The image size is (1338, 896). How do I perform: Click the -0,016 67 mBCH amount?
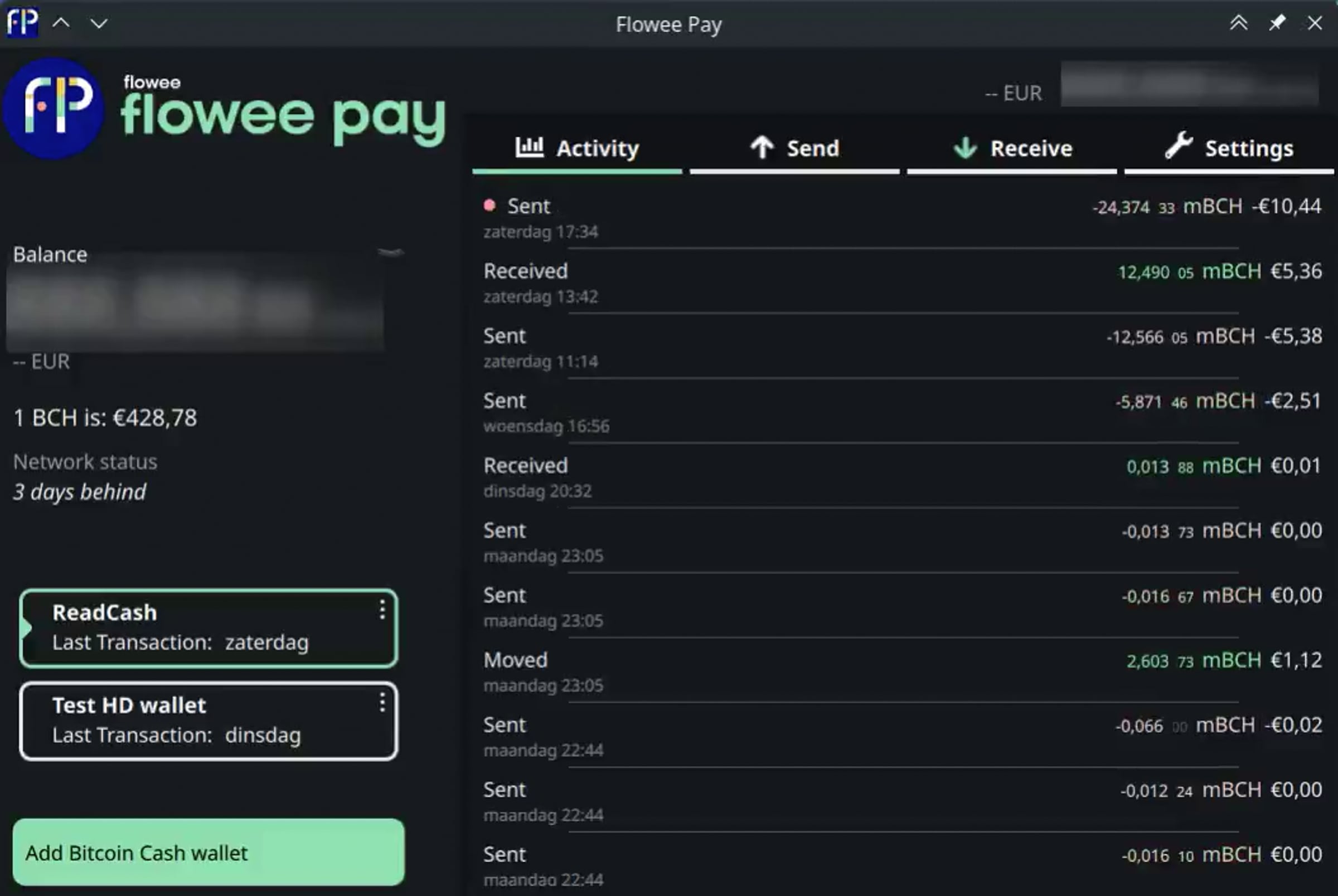pos(1191,596)
